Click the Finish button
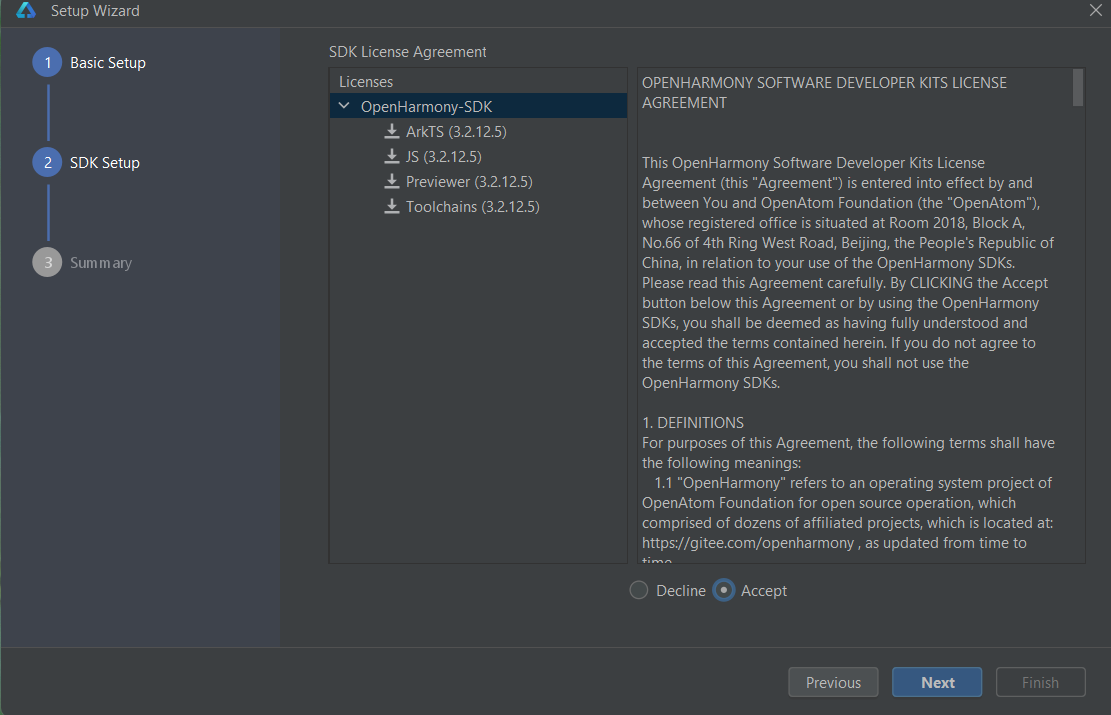The width and height of the screenshot is (1111, 715). pyautogui.click(x=1040, y=682)
